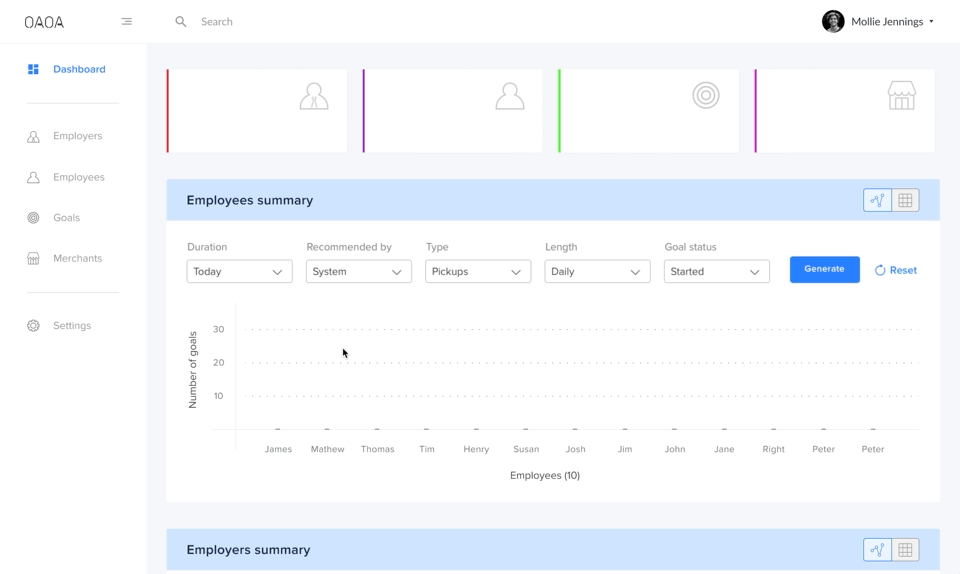Expand the Recommended by System dropdown
This screenshot has height=574, width=960.
[358, 272]
